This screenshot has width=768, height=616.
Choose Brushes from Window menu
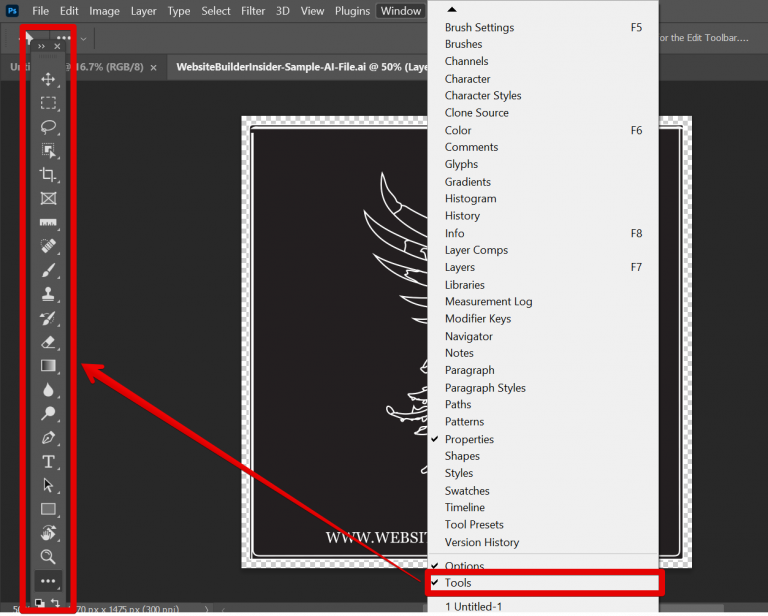(x=543, y=44)
